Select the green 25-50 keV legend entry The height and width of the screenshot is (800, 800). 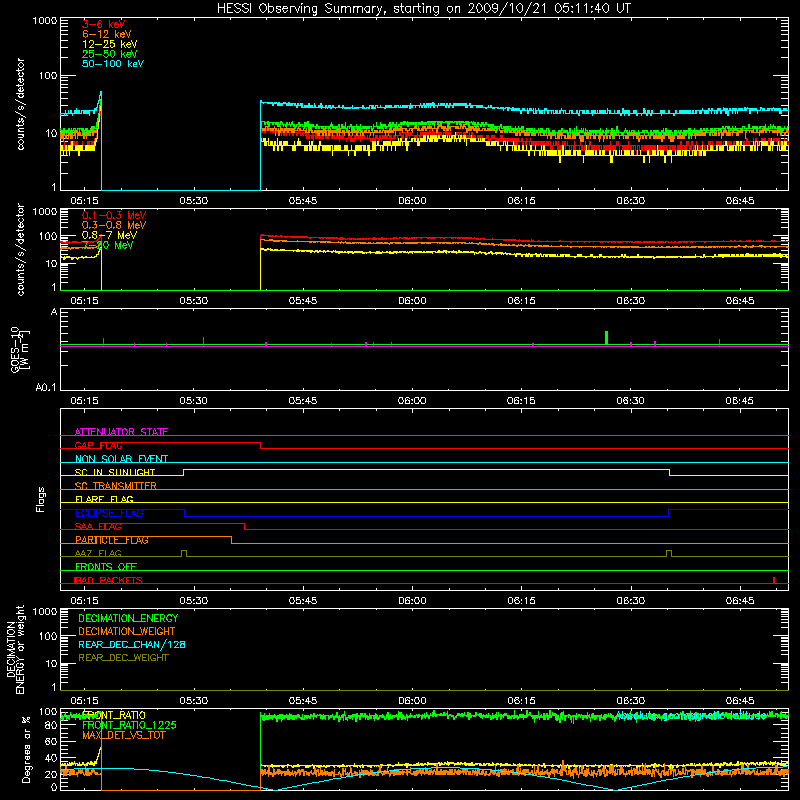coord(109,54)
